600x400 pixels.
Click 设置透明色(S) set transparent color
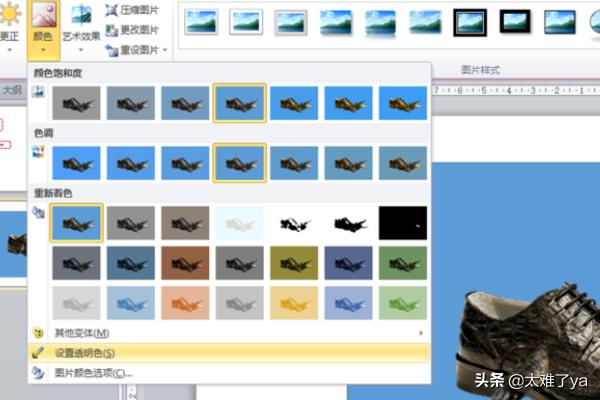[x=229, y=353]
